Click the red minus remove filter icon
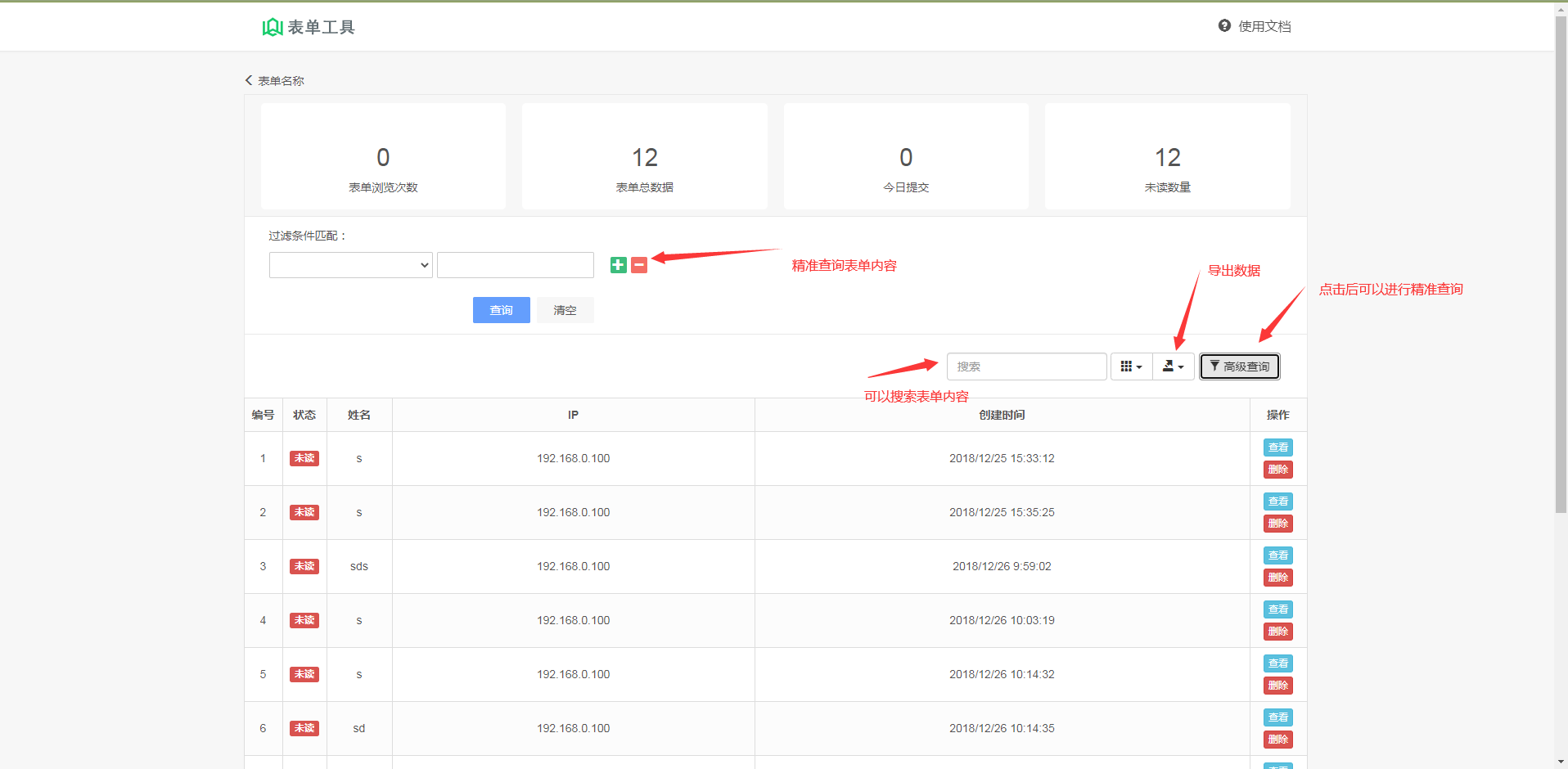This screenshot has height=769, width=1568. 639,265
